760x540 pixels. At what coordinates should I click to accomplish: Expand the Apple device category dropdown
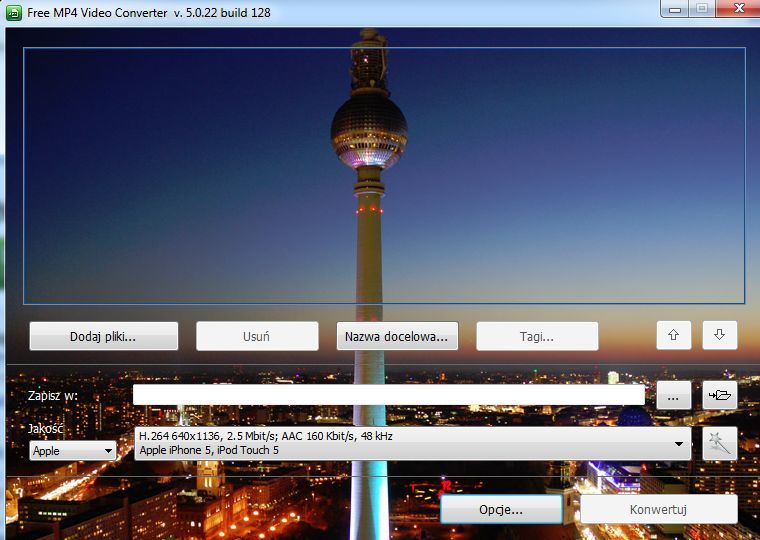(73, 451)
